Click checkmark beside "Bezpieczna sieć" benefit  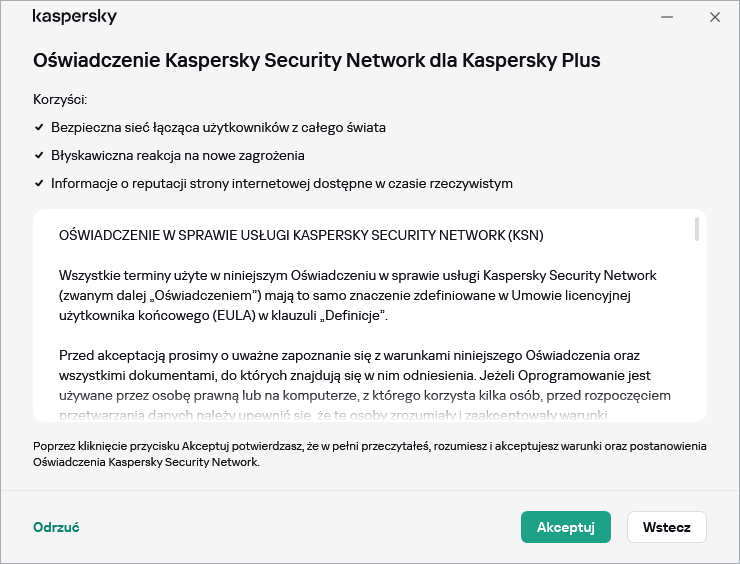tap(39, 128)
